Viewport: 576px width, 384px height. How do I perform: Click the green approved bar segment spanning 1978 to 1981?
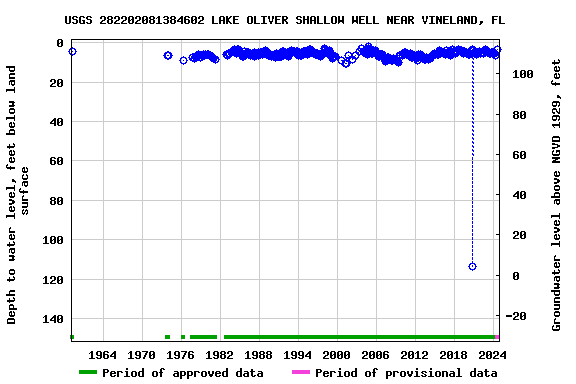tap(204, 337)
